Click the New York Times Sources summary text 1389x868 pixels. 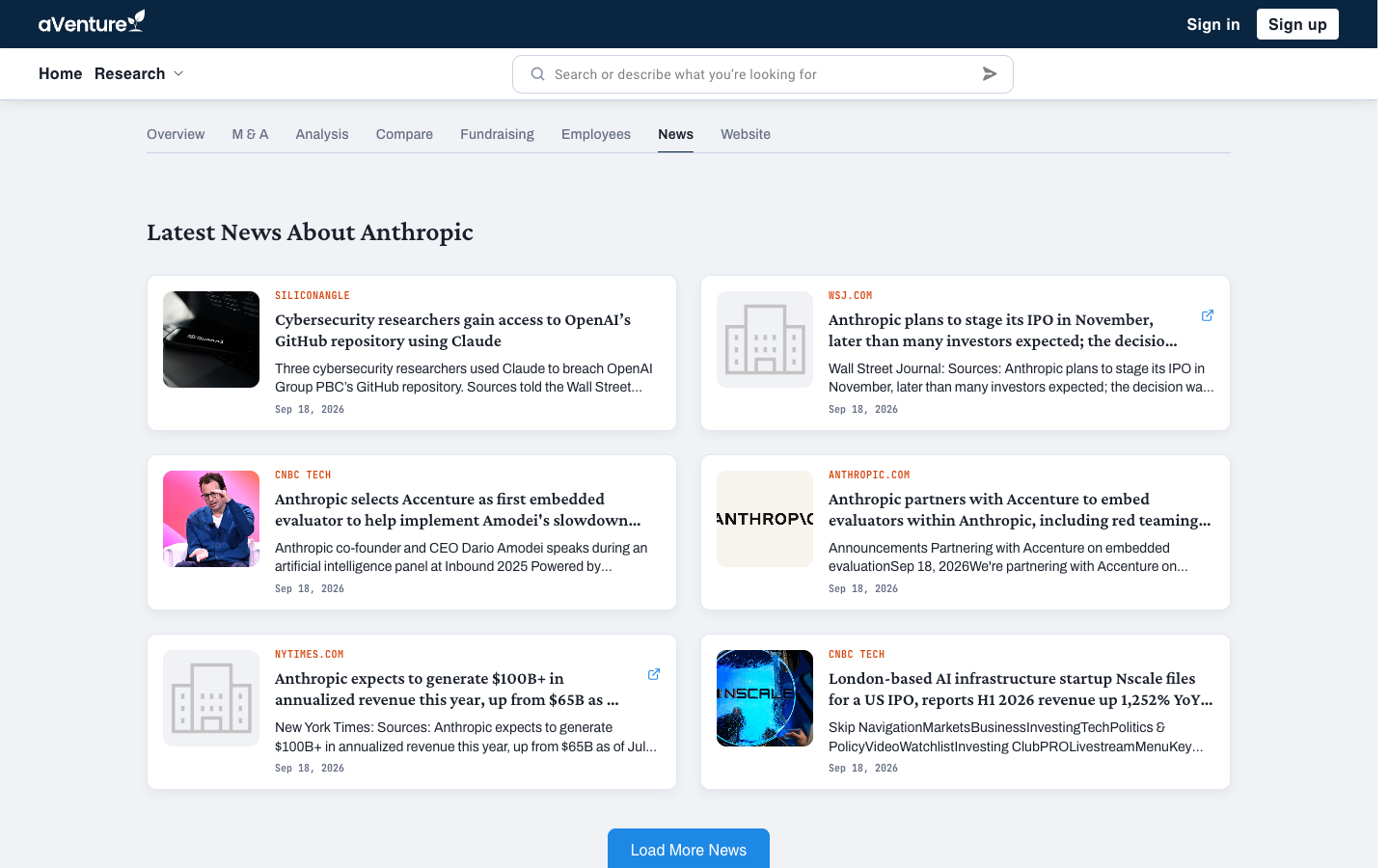466,737
